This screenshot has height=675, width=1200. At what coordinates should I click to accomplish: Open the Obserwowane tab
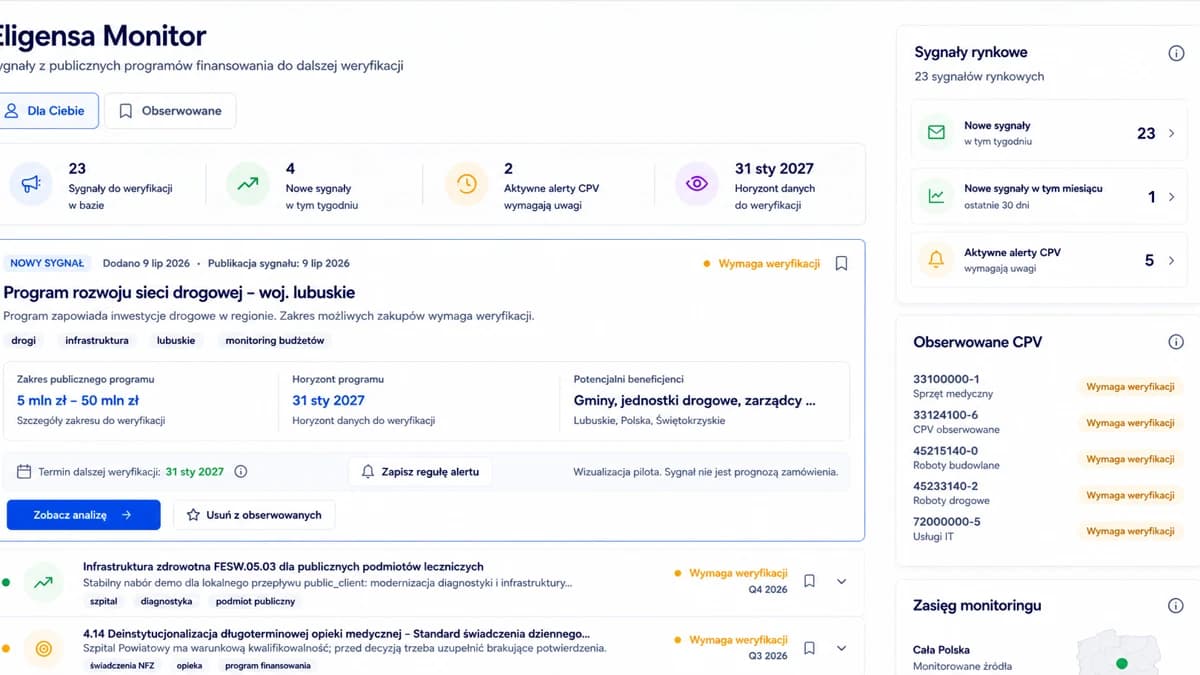click(170, 111)
